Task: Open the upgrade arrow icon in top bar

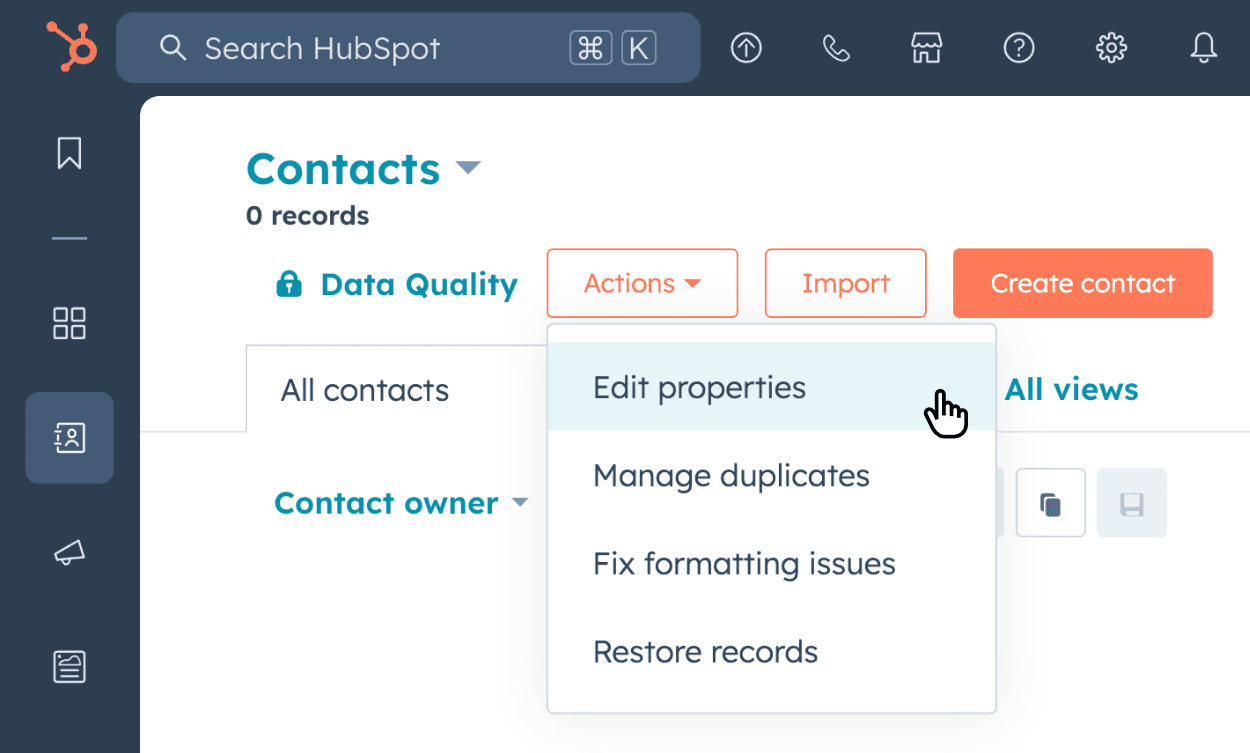Action: (746, 48)
